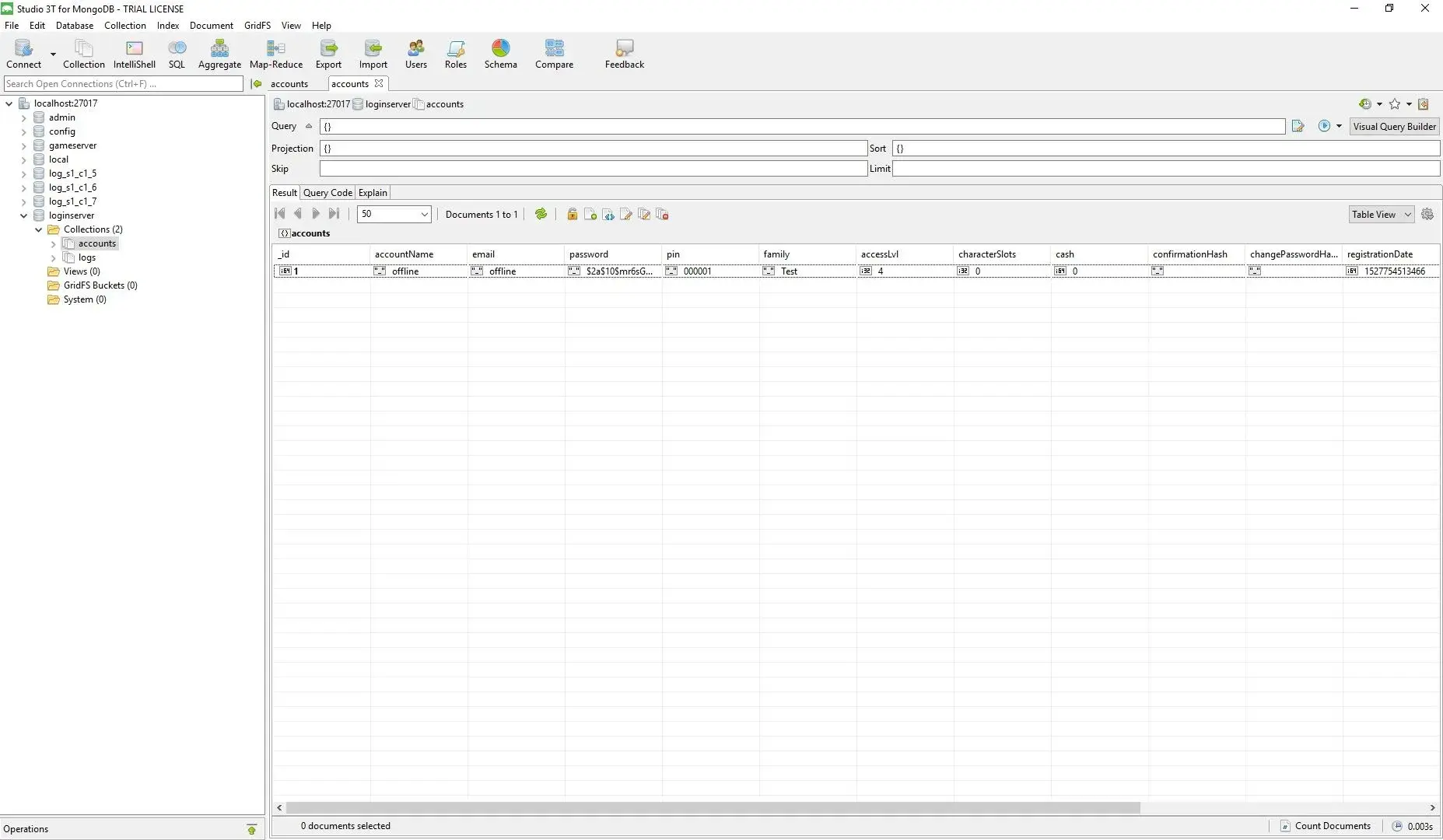Go to the next results page
Viewport: 1443px width, 840px height.
pos(316,214)
